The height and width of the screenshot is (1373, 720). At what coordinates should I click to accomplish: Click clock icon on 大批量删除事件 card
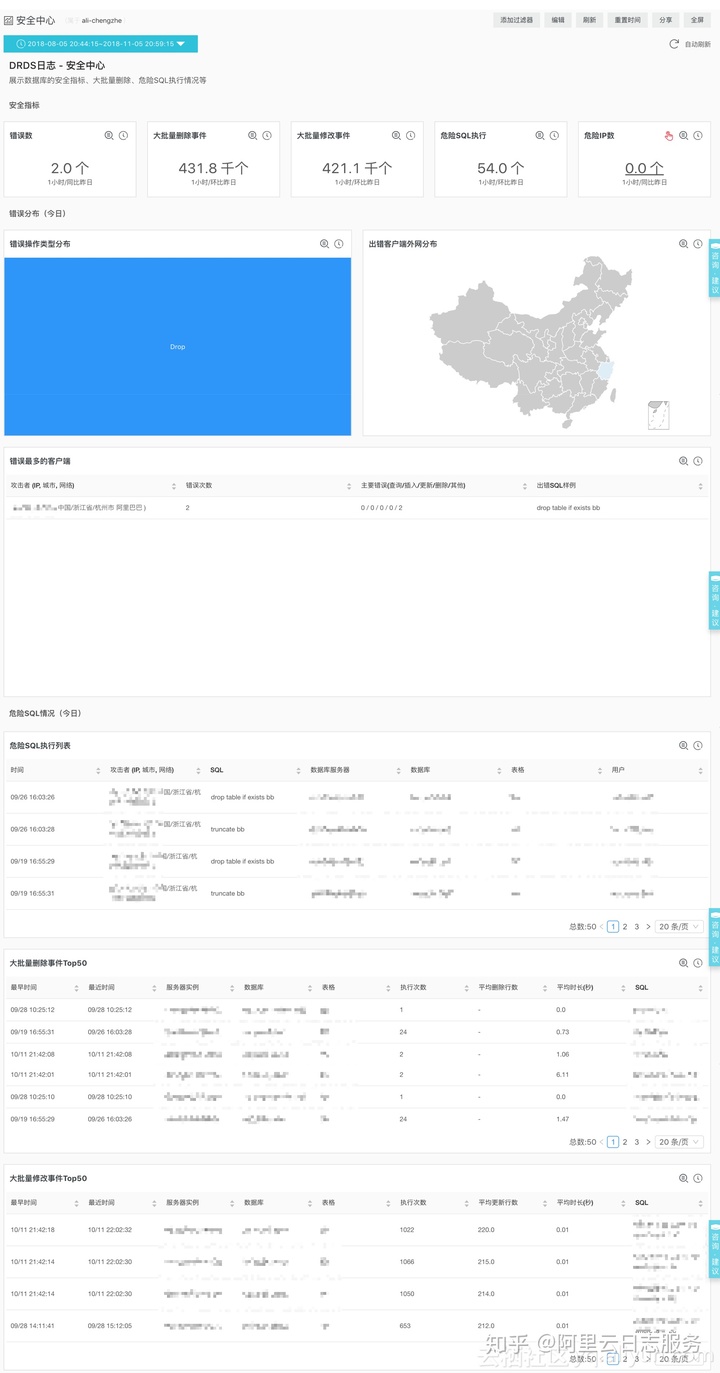pyautogui.click(x=267, y=135)
